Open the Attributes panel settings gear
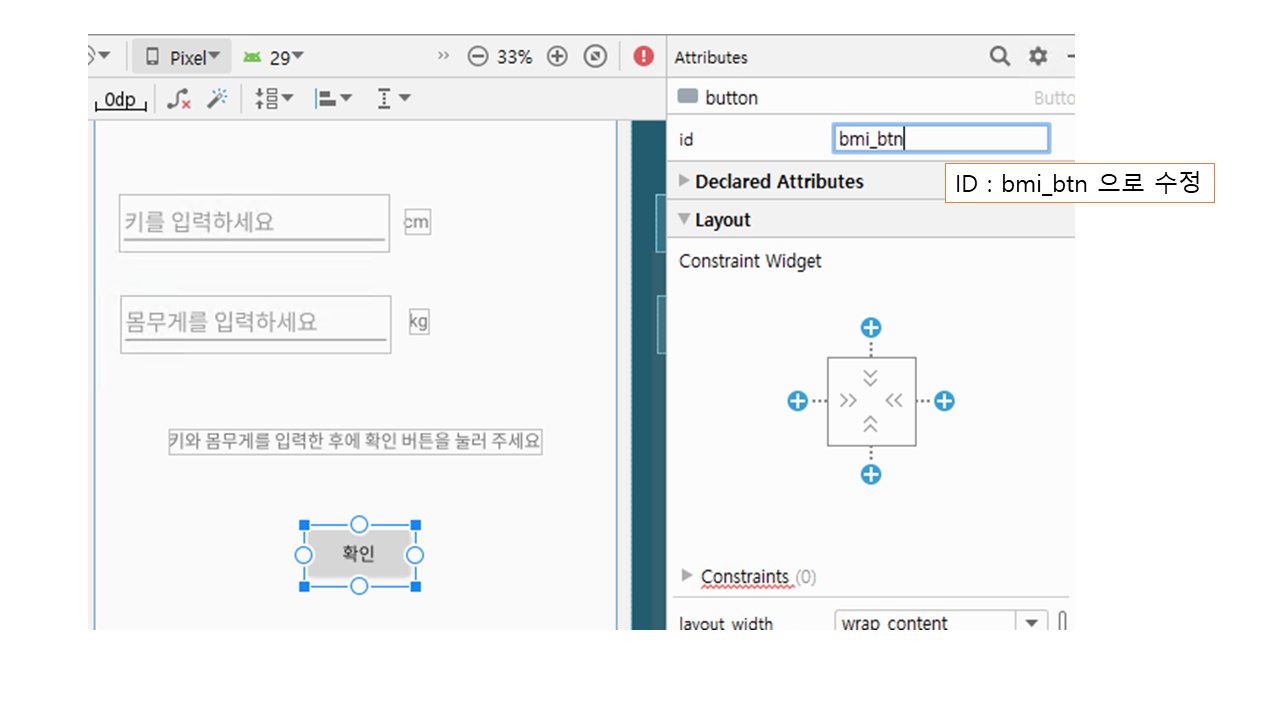The image size is (1280, 720). click(1038, 56)
